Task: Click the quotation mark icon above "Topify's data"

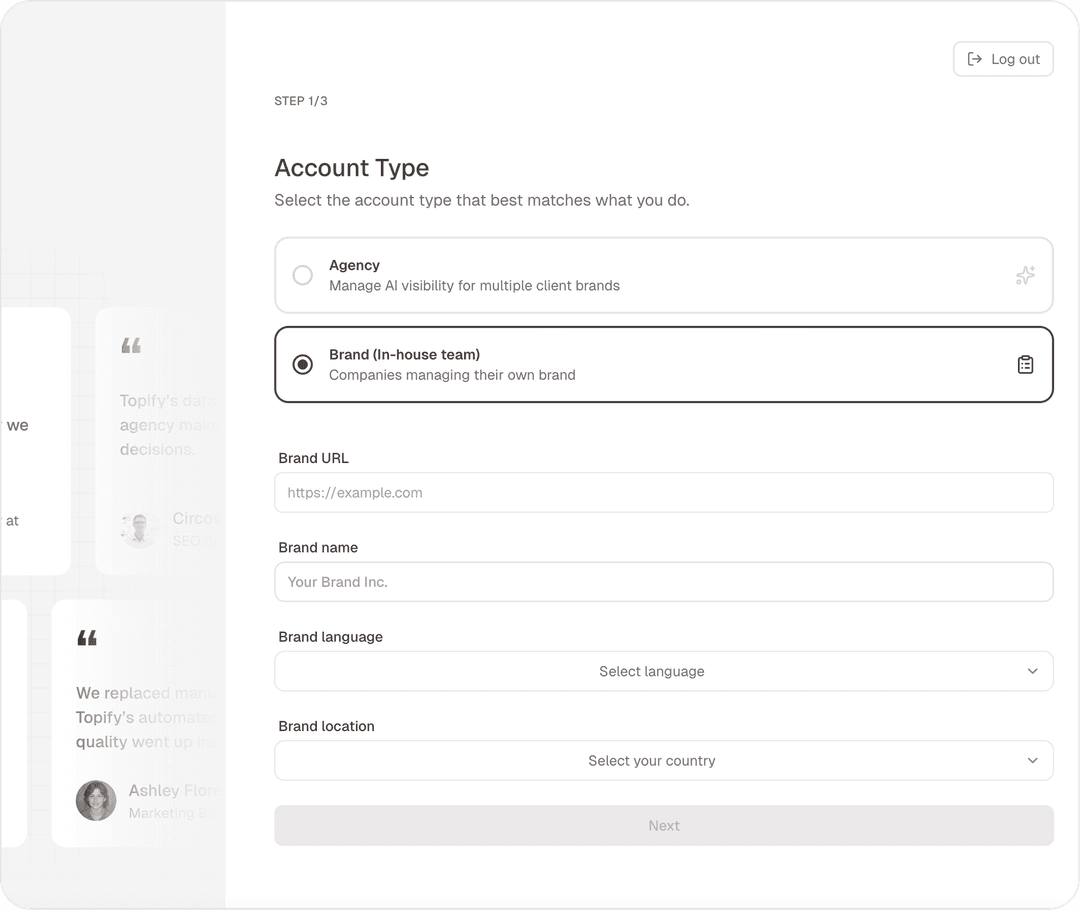Action: click(131, 345)
